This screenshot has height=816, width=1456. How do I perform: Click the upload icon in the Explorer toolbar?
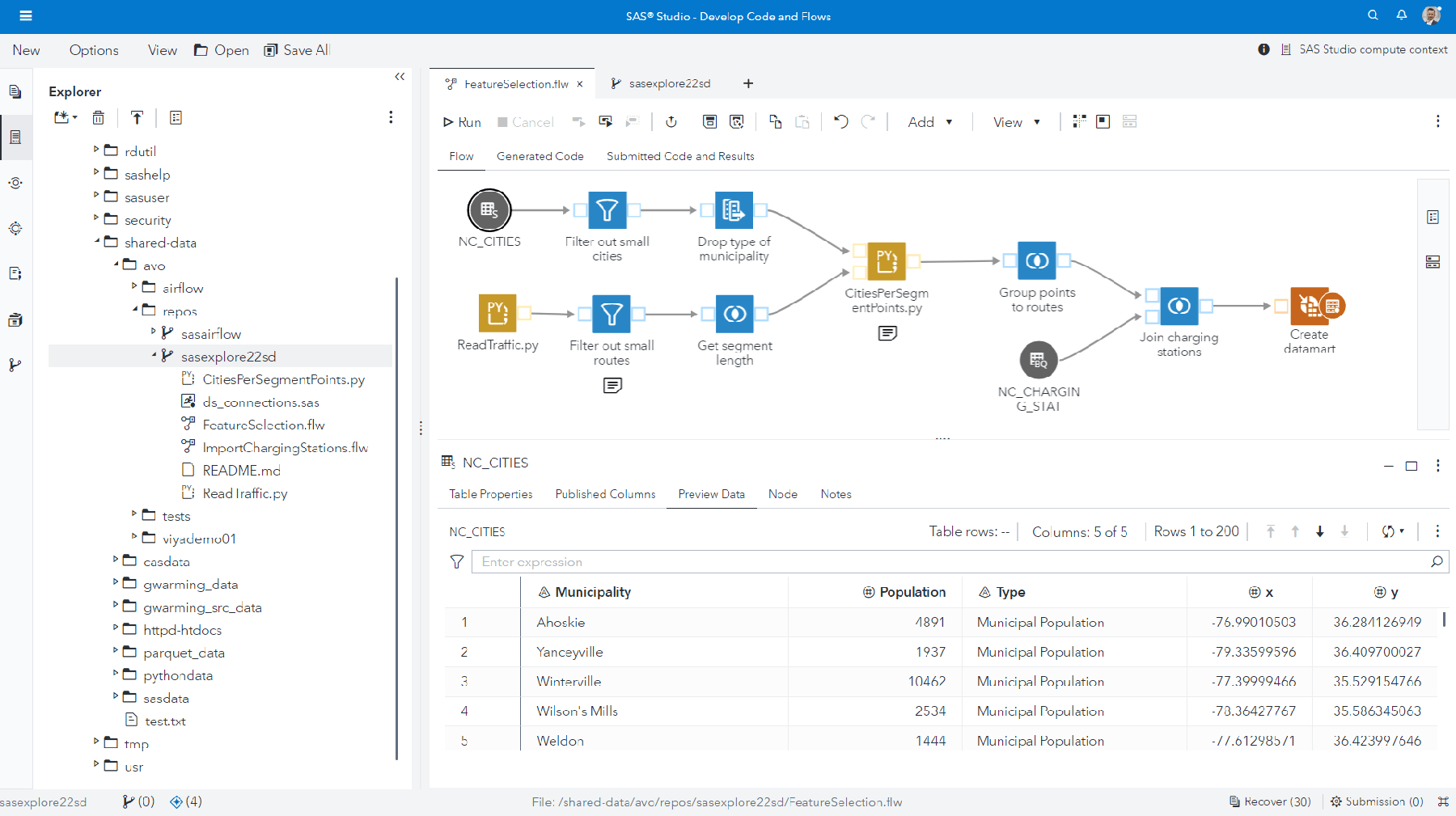[137, 118]
